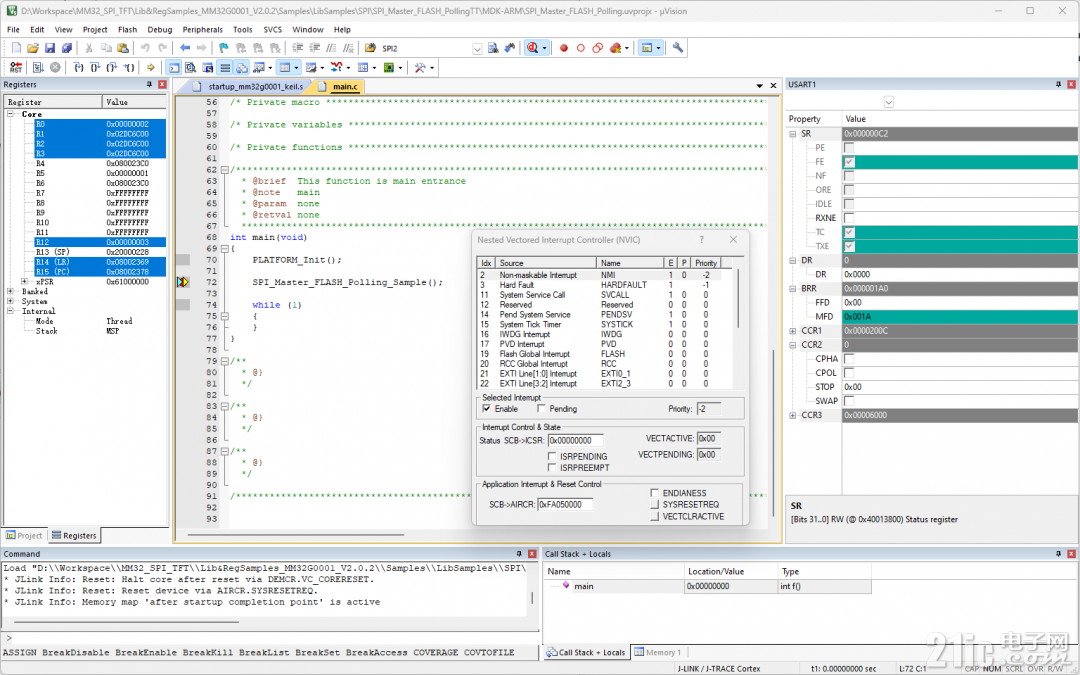Click the SCB->ICSR status field
This screenshot has width=1080, height=675.
tap(575, 440)
